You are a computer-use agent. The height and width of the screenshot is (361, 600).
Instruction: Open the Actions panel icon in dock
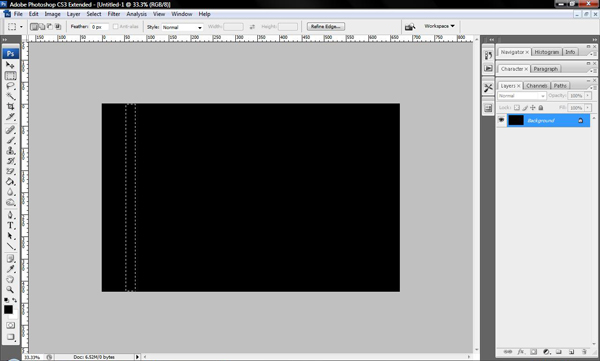pyautogui.click(x=488, y=68)
